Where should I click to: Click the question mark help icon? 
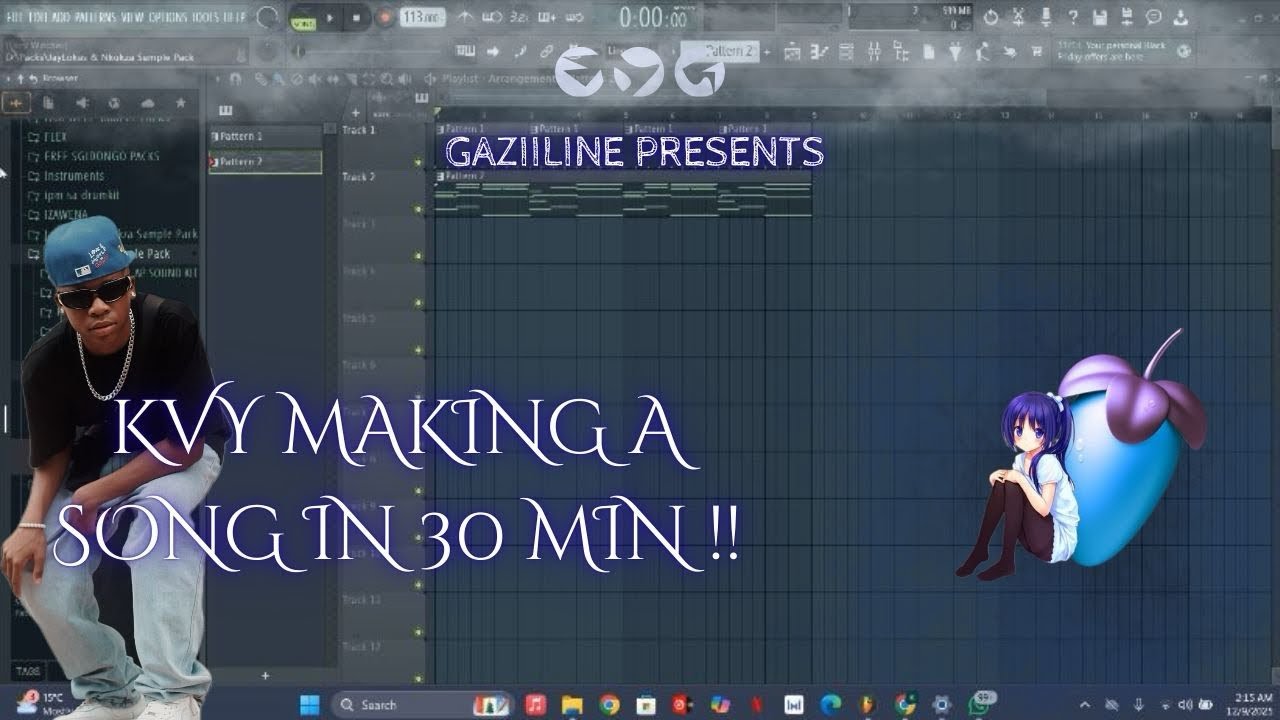[x=1073, y=17]
